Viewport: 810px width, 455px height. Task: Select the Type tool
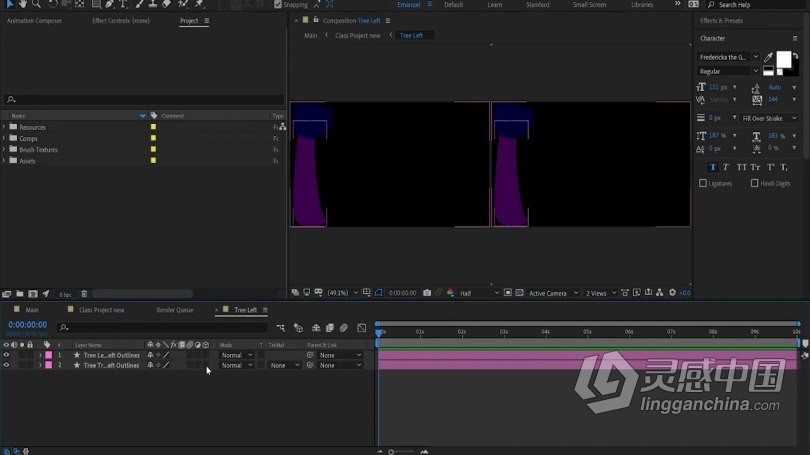123,4
